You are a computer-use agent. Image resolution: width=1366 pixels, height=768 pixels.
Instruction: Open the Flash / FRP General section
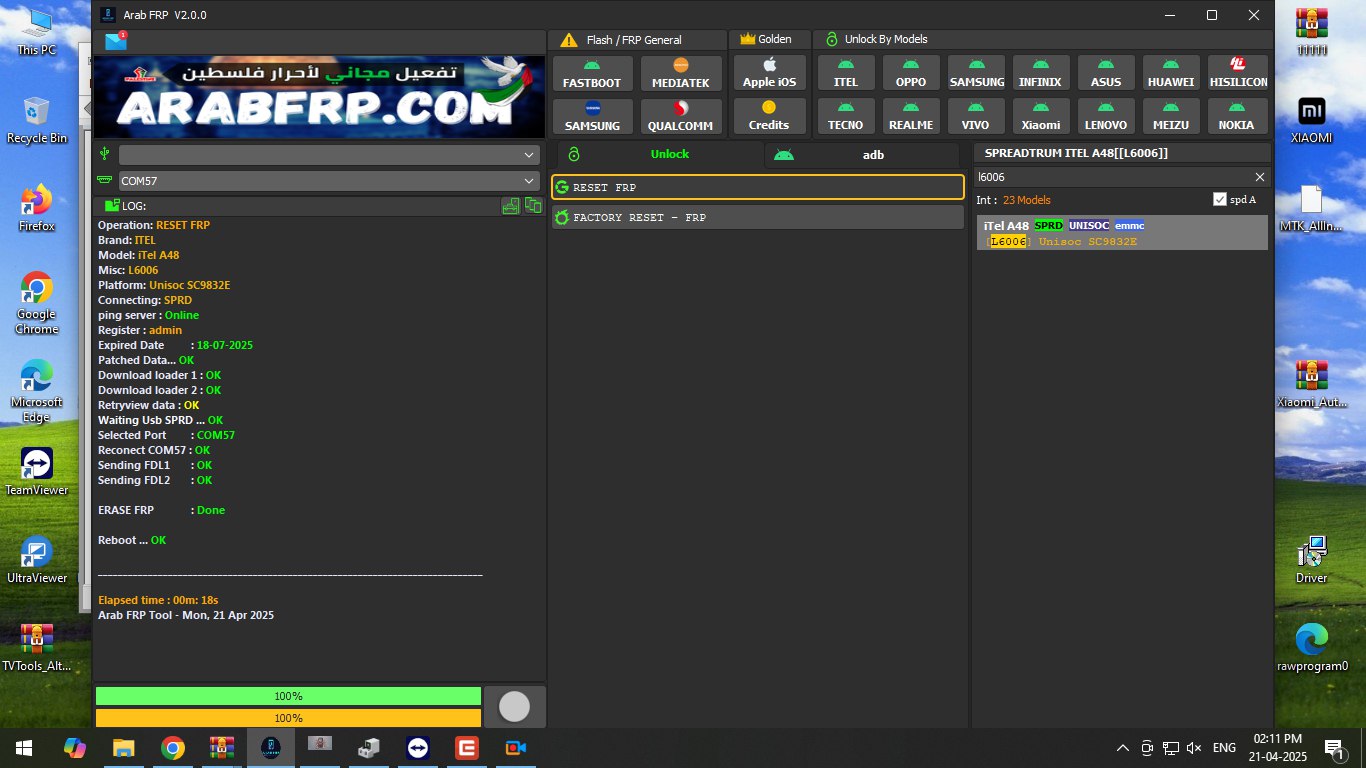pos(637,40)
